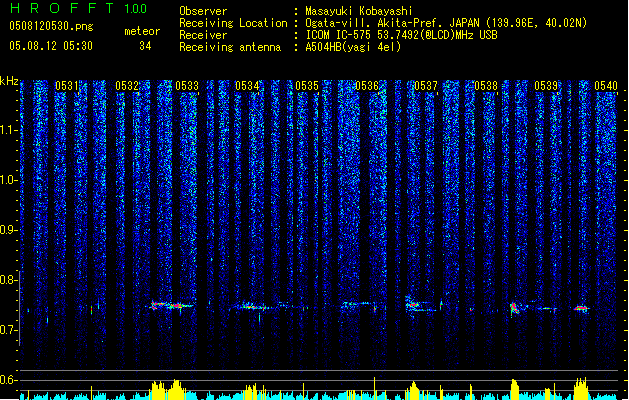Click the meteor count value 34
The image size is (629, 400).
(145, 46)
